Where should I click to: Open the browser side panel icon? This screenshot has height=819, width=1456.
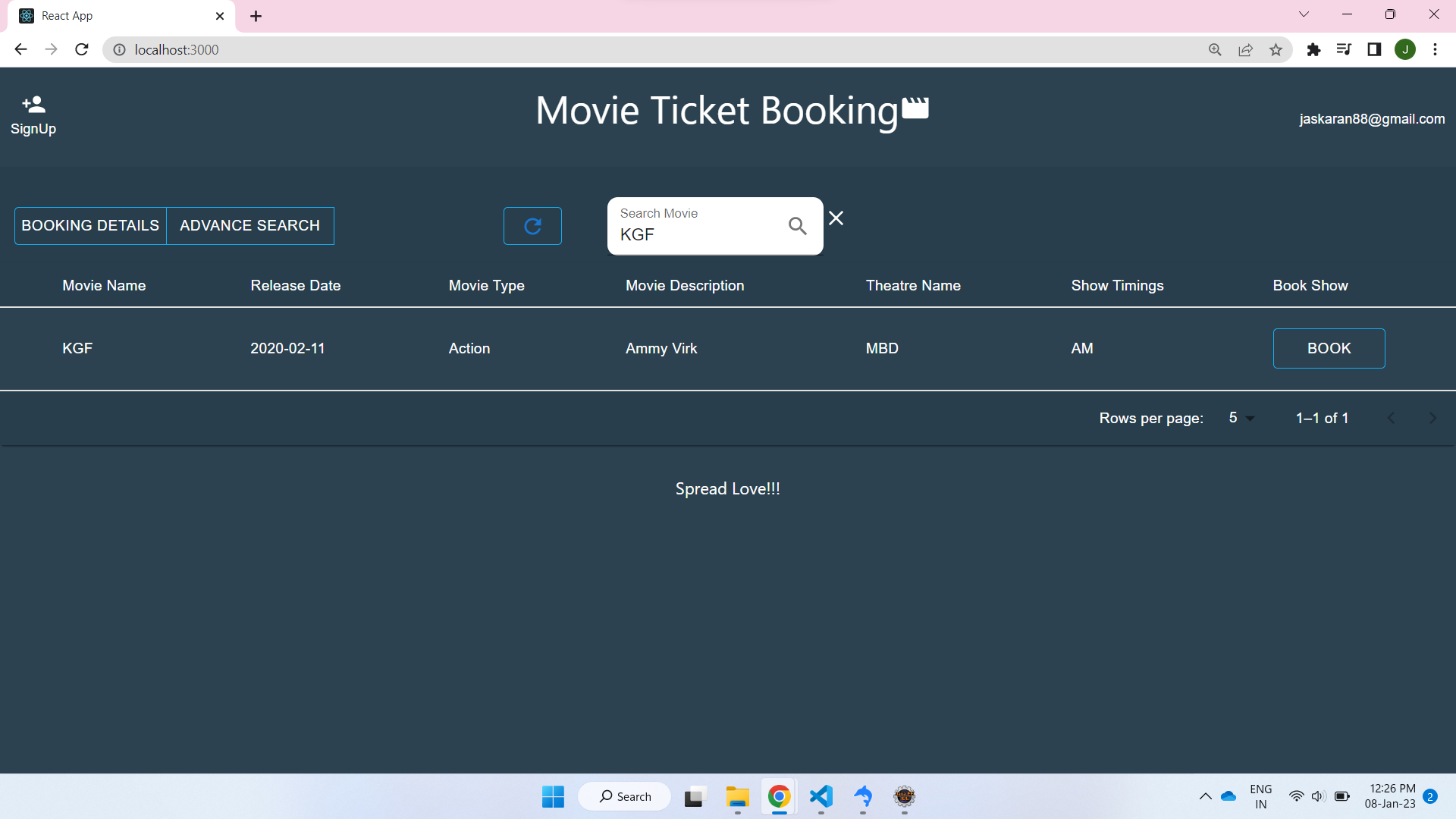coord(1375,49)
